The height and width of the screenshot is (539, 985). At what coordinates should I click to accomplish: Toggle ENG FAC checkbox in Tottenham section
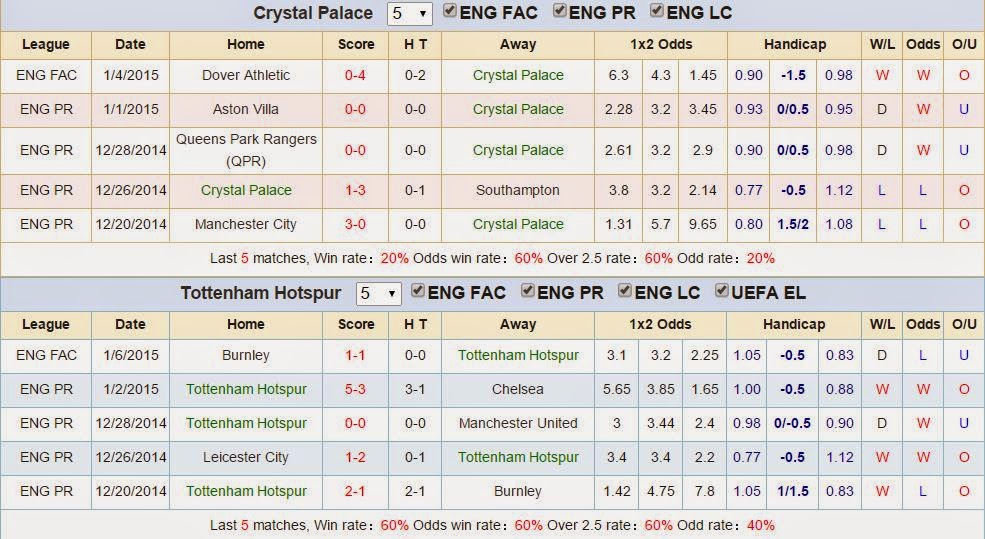click(418, 292)
